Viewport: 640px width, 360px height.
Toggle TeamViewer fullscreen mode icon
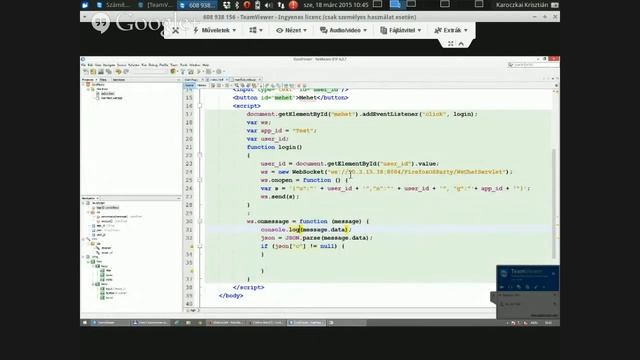click(451, 43)
